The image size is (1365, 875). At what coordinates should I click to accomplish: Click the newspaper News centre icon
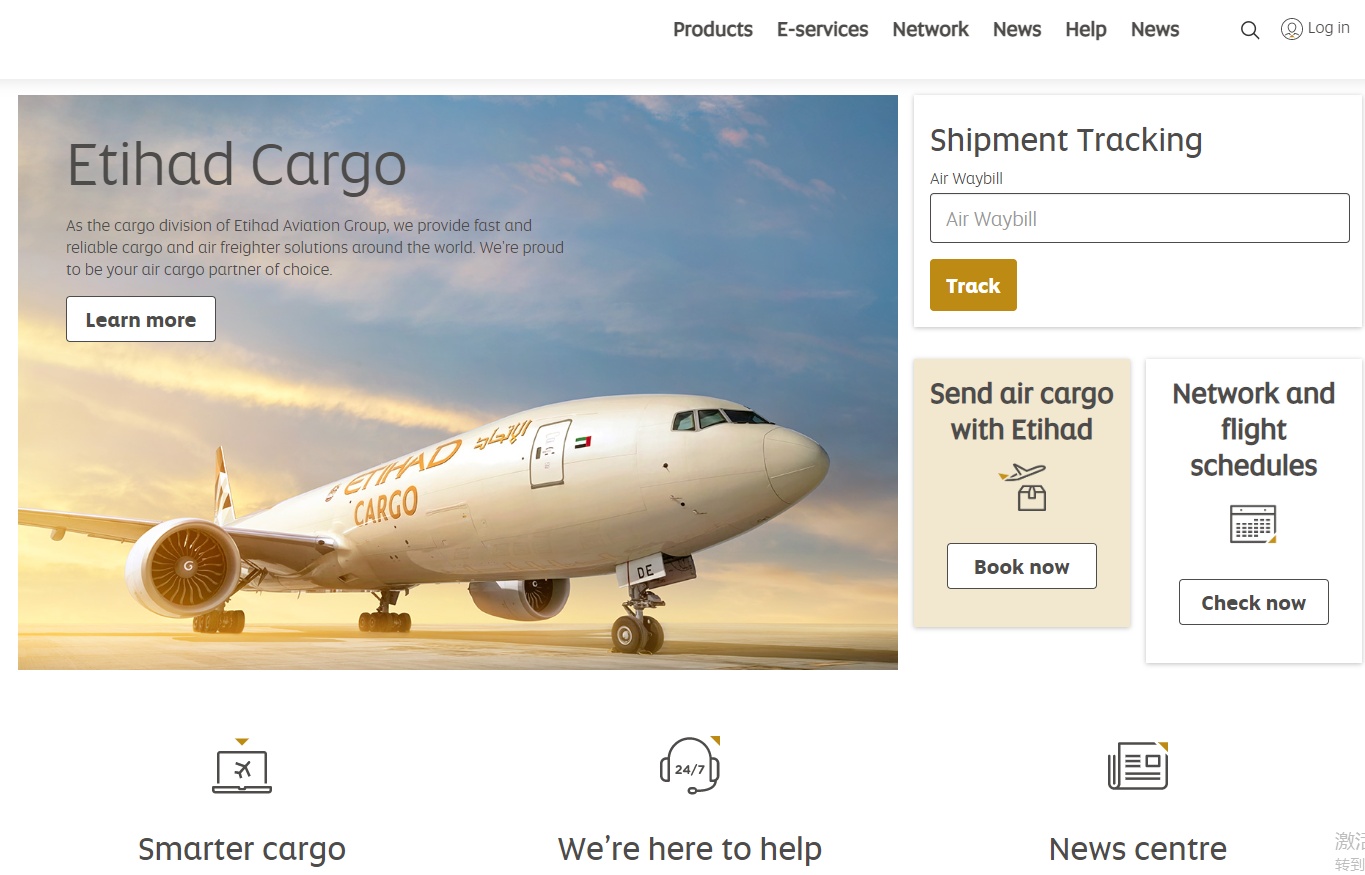coord(1138,766)
